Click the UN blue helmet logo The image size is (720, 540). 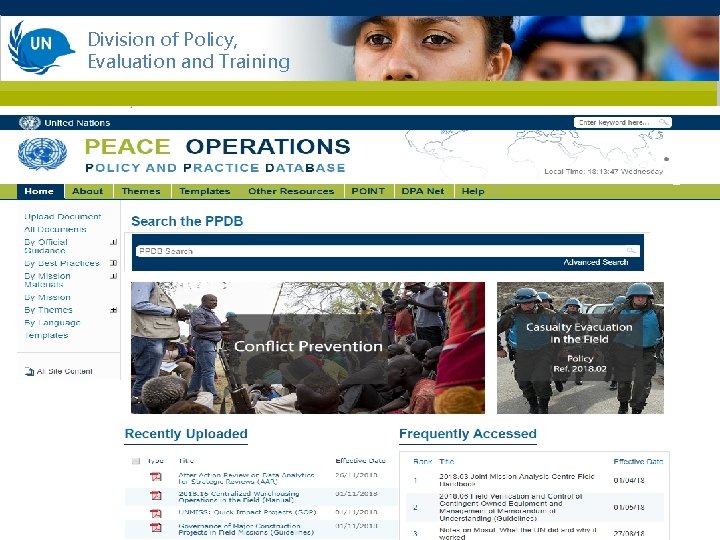41,48
